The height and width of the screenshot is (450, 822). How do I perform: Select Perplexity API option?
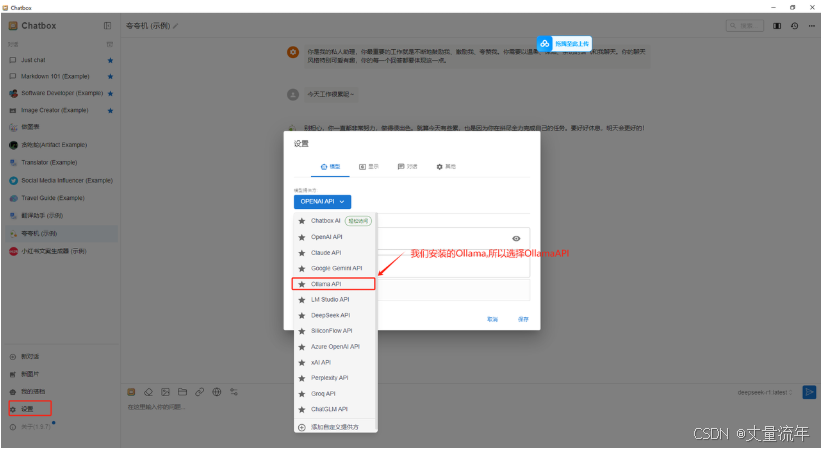click(x=334, y=378)
